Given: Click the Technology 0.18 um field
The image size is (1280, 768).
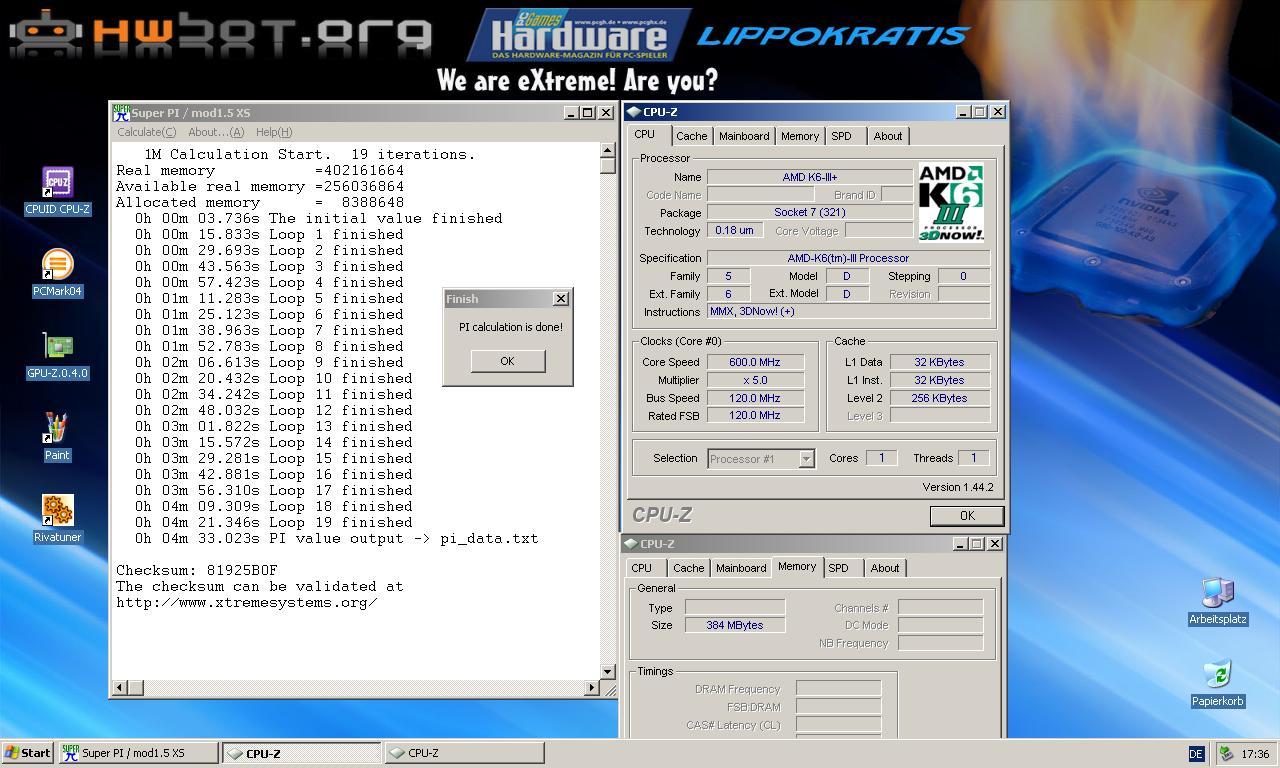Looking at the screenshot, I should click(x=735, y=230).
